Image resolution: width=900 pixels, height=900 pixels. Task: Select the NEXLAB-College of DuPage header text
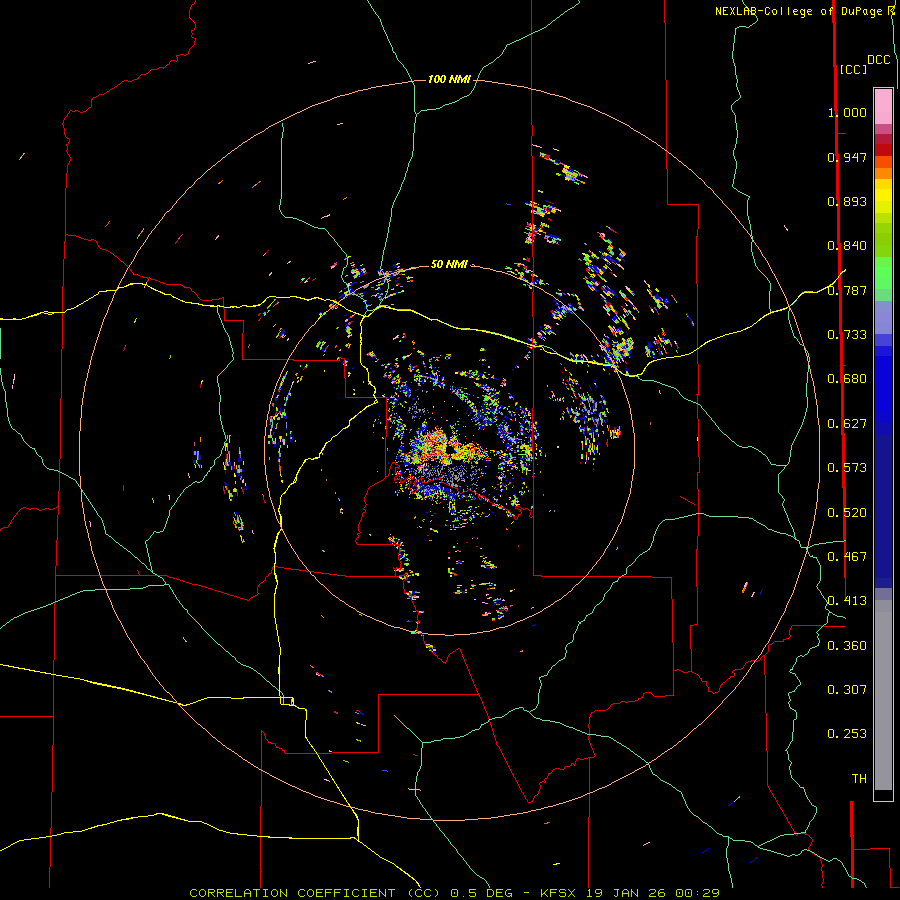(799, 11)
